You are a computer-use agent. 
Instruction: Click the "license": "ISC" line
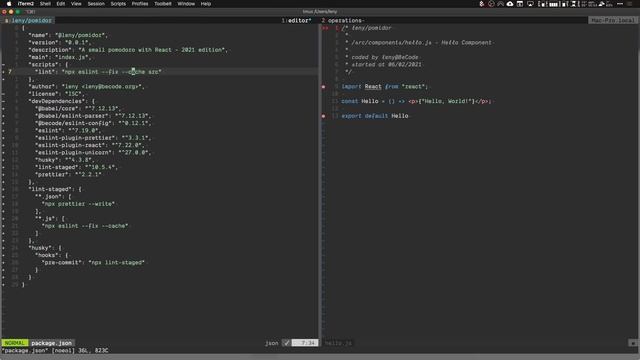(x=56, y=94)
